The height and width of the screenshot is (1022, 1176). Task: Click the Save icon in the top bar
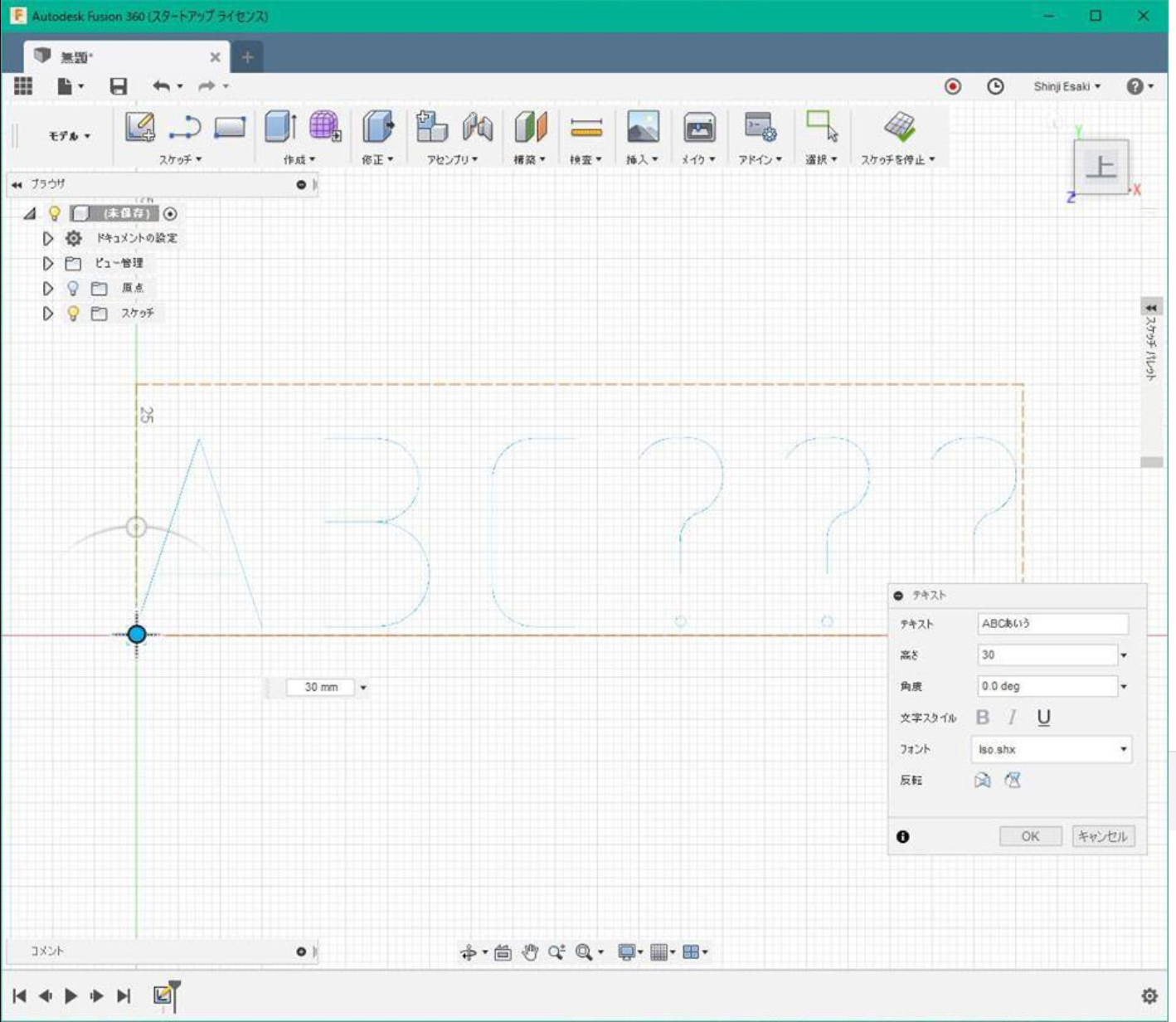(119, 85)
